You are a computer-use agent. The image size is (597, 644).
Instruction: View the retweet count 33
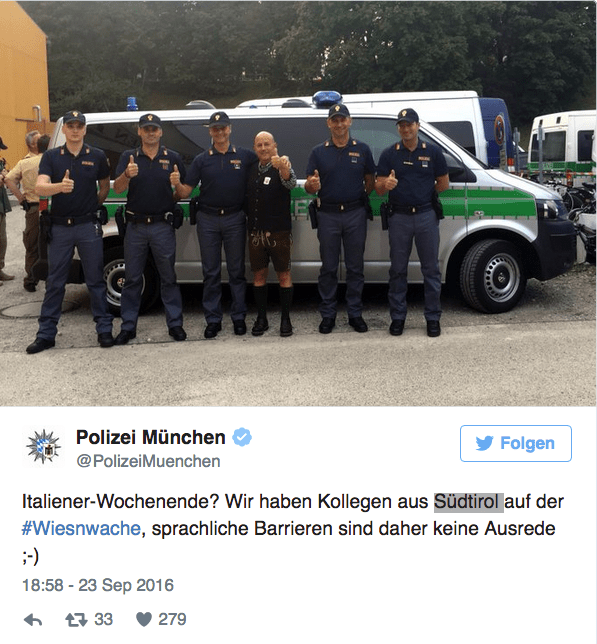[x=103, y=619]
